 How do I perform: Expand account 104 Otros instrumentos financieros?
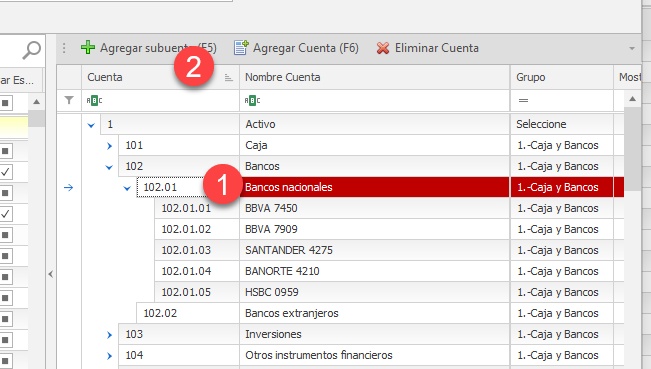click(x=109, y=356)
